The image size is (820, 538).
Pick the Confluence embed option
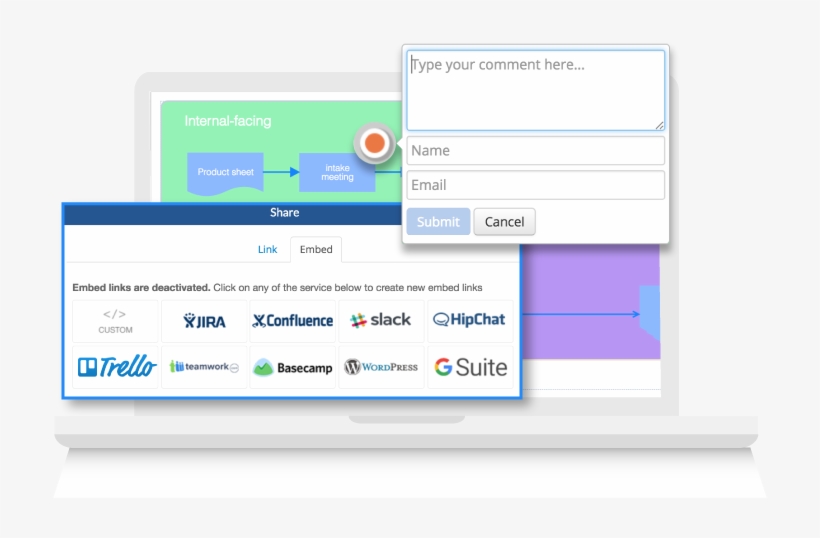pyautogui.click(x=293, y=321)
